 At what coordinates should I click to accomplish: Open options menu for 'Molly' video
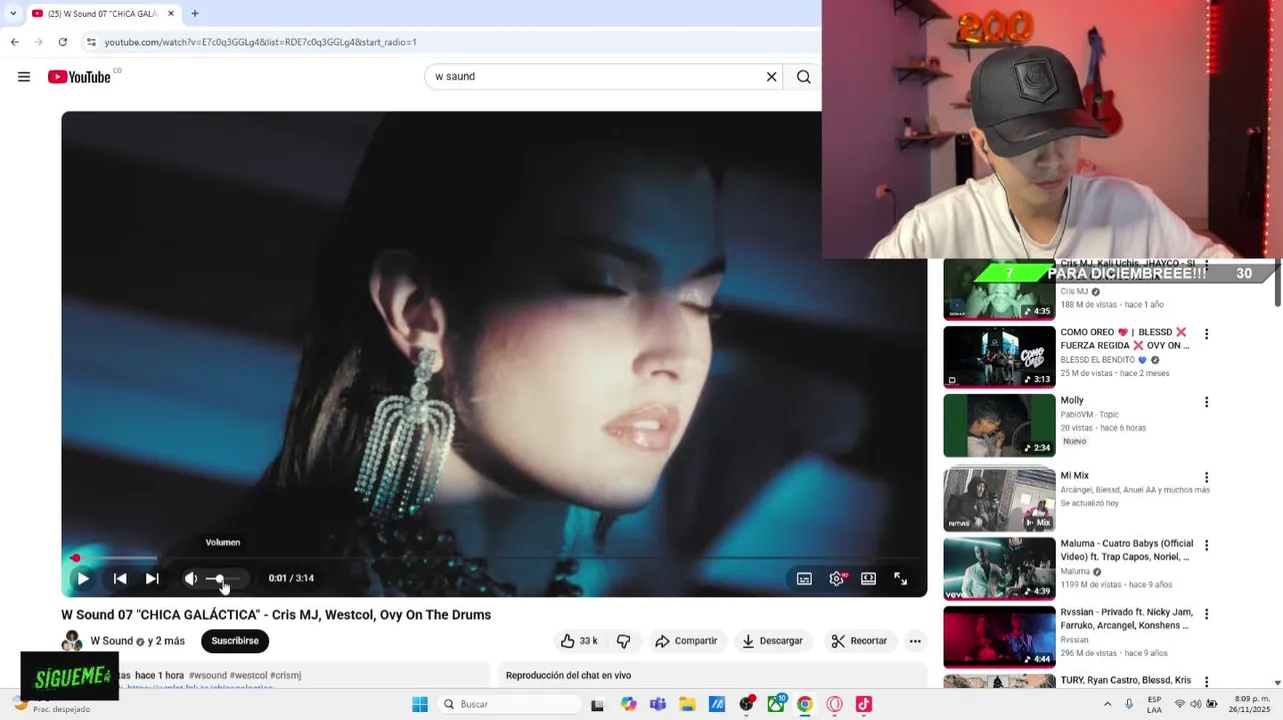[1206, 402]
